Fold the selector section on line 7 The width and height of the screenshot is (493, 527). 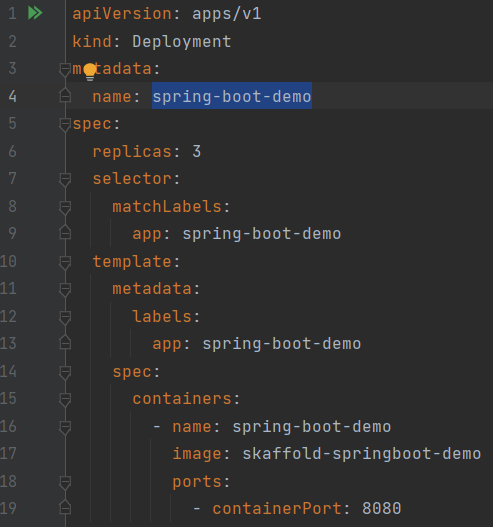[x=65, y=179]
